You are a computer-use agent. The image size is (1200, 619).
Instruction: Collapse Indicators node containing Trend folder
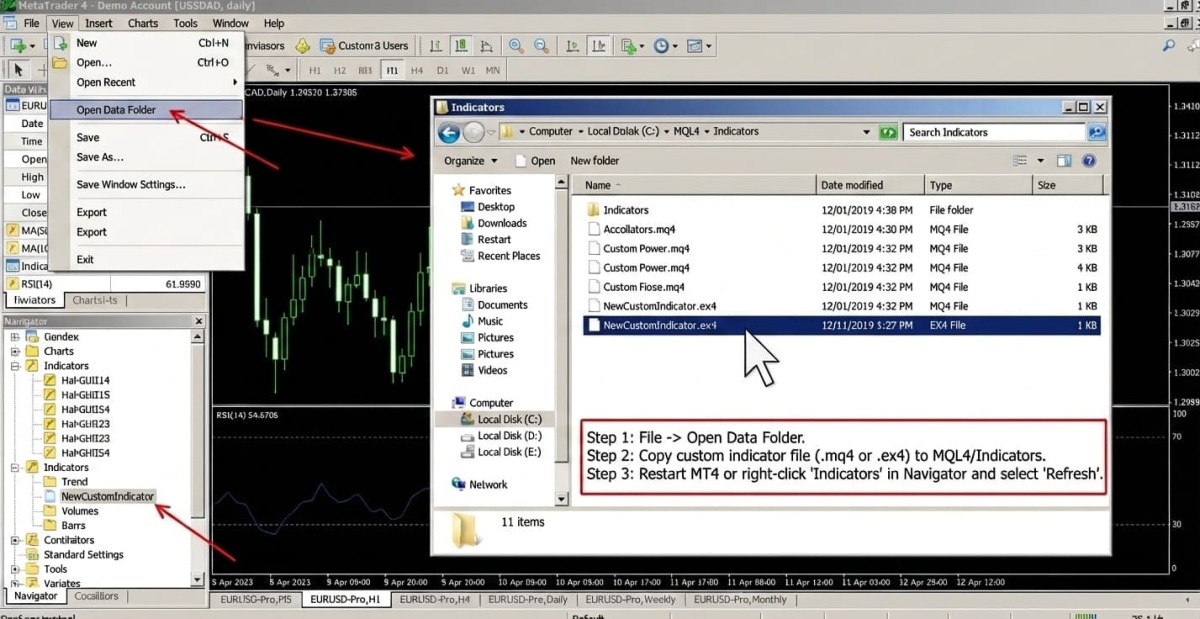coord(16,467)
